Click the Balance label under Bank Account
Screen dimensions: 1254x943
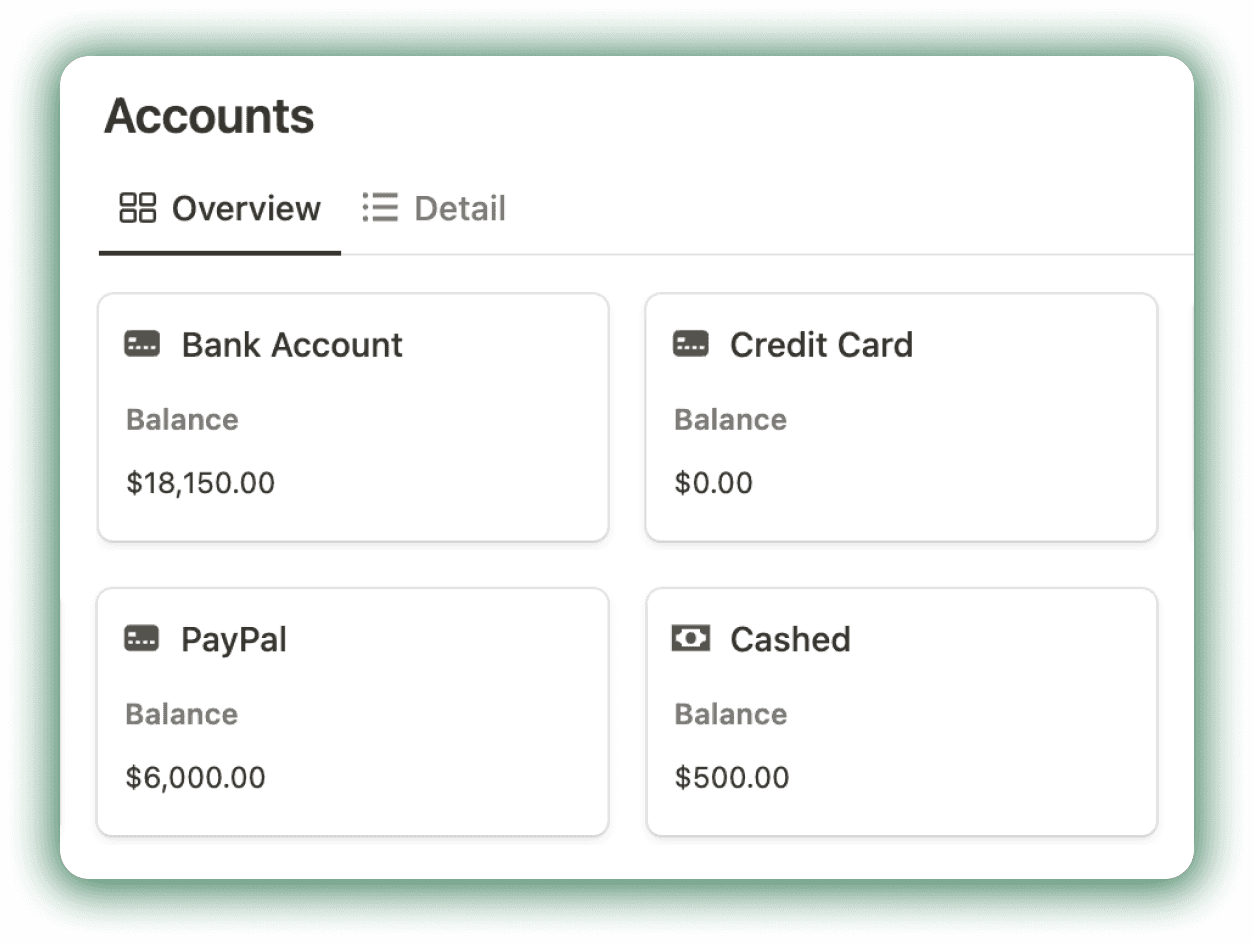coord(181,420)
